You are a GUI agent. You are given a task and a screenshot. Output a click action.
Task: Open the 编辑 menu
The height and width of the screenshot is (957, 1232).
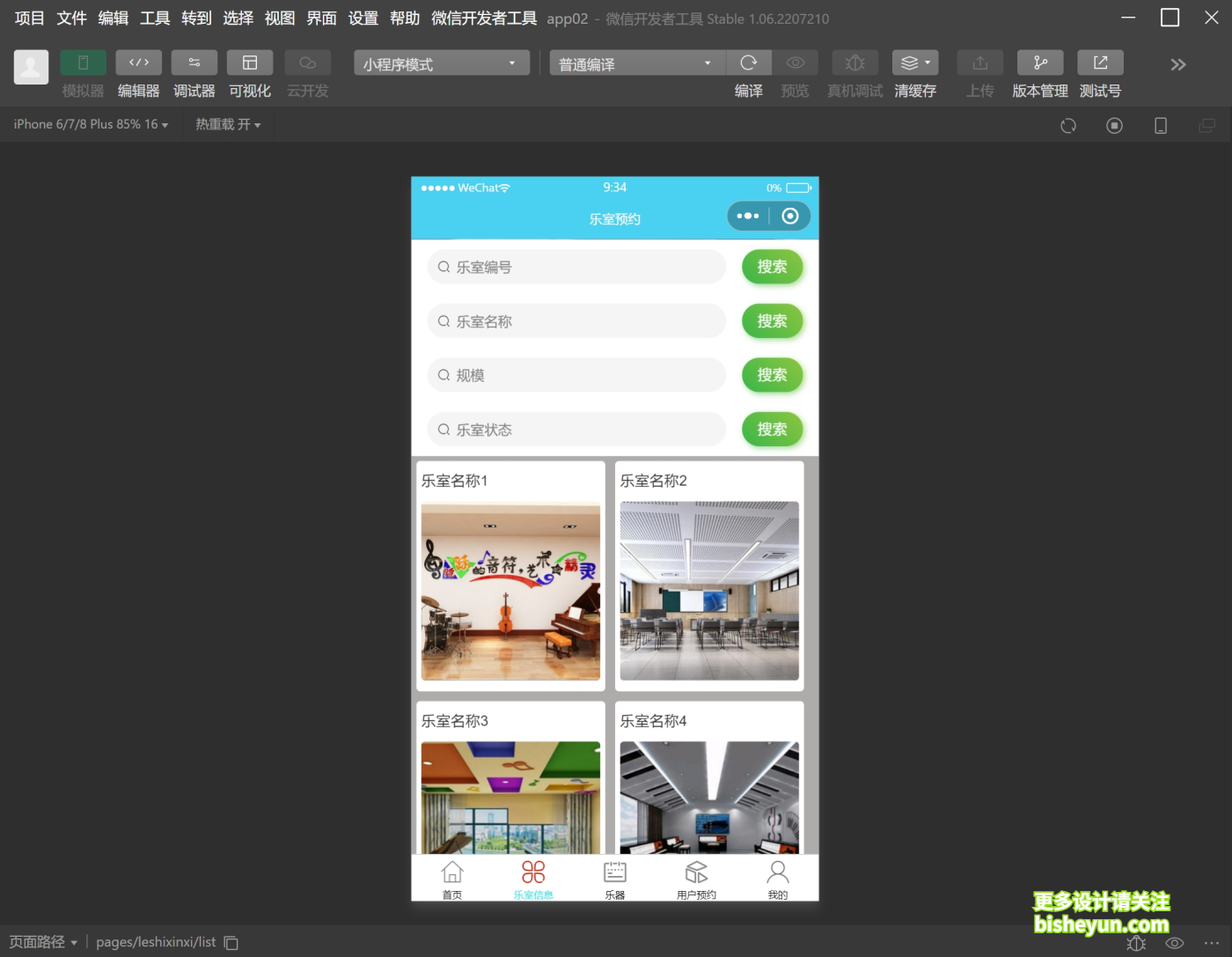point(114,18)
